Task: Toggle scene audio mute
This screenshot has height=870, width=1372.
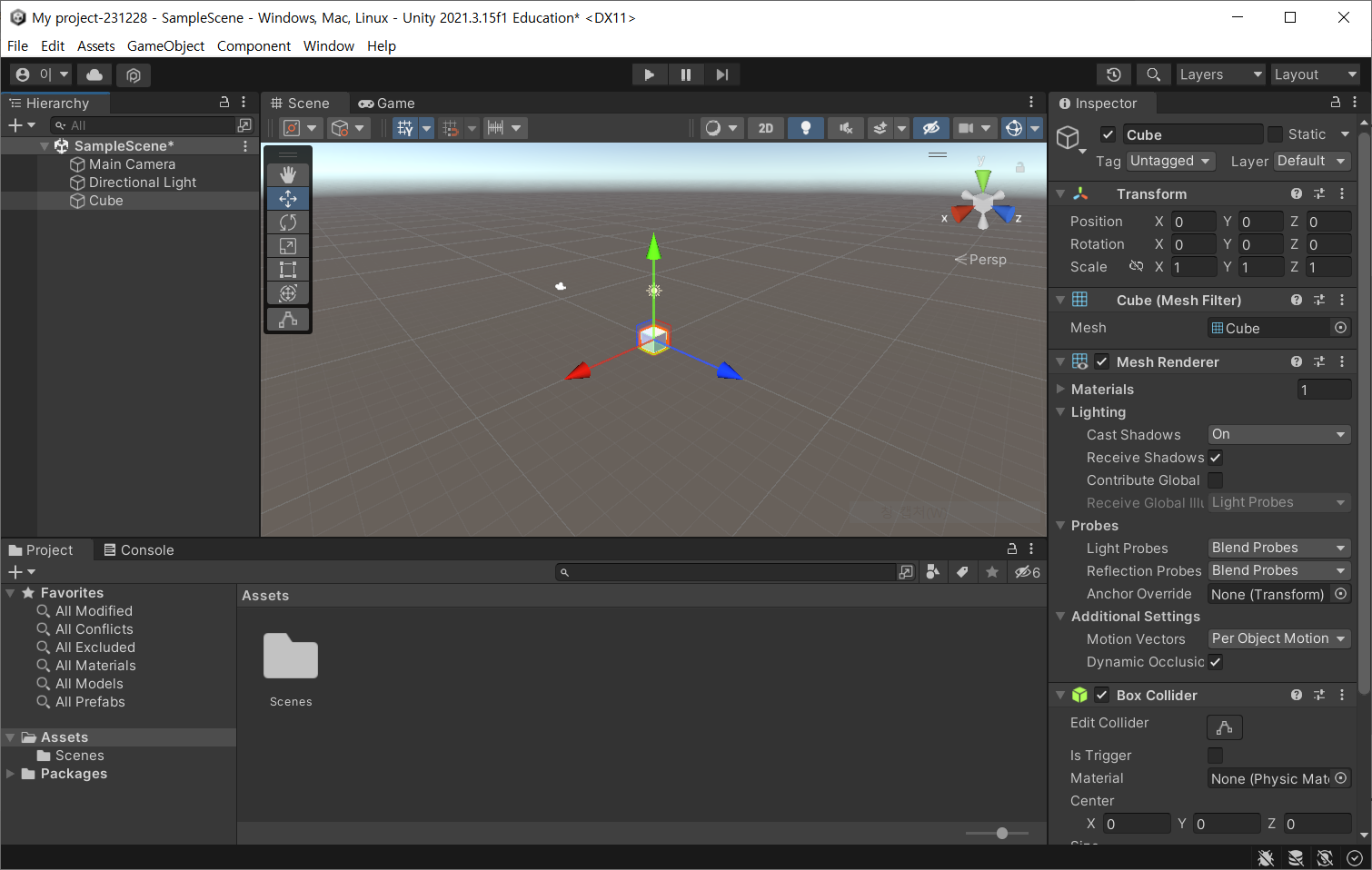Action: pyautogui.click(x=846, y=128)
